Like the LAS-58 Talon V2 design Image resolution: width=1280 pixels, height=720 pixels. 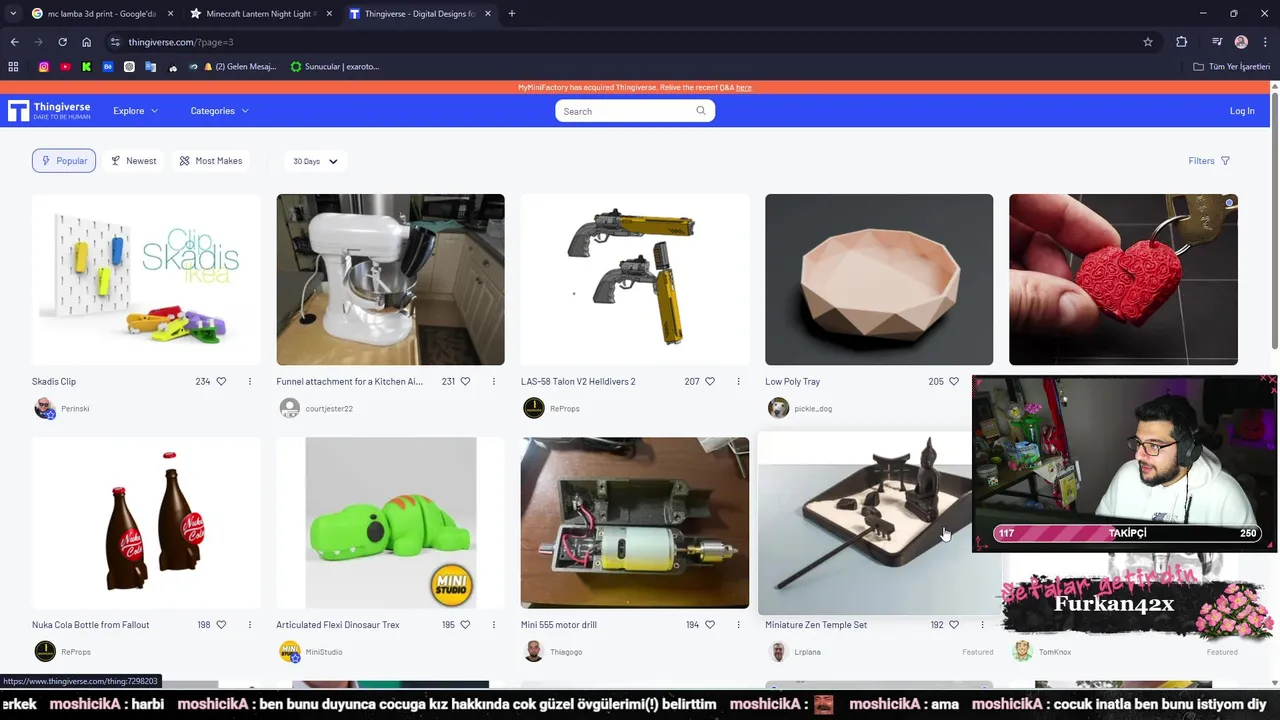click(x=710, y=381)
